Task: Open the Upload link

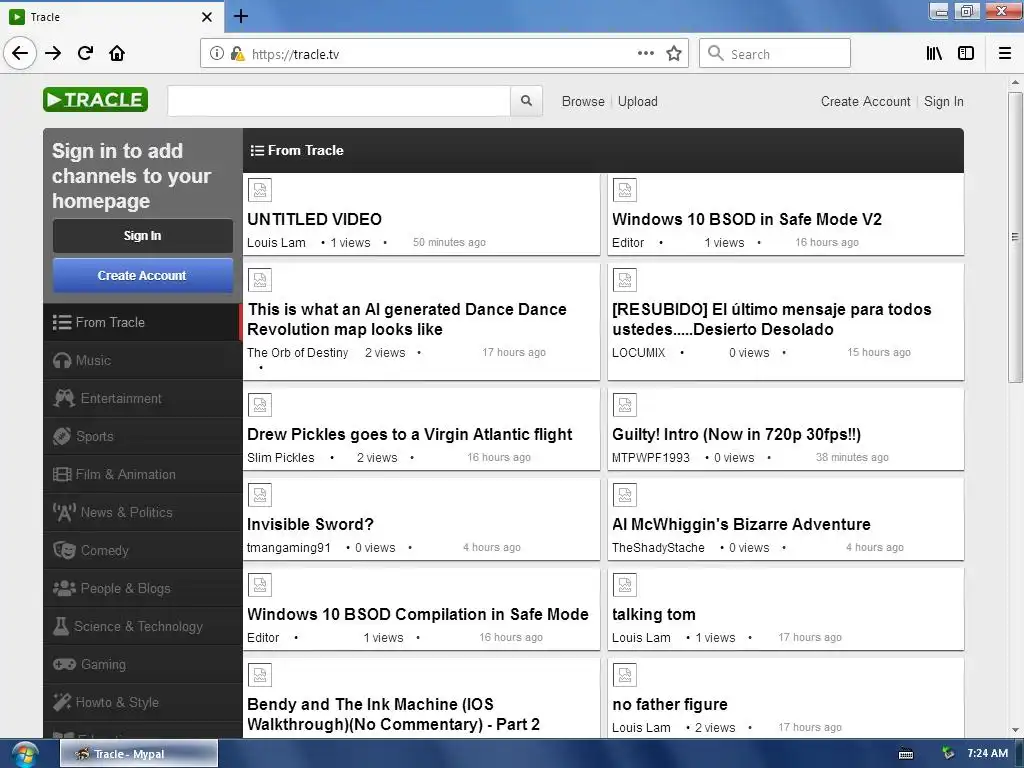Action: (x=637, y=101)
